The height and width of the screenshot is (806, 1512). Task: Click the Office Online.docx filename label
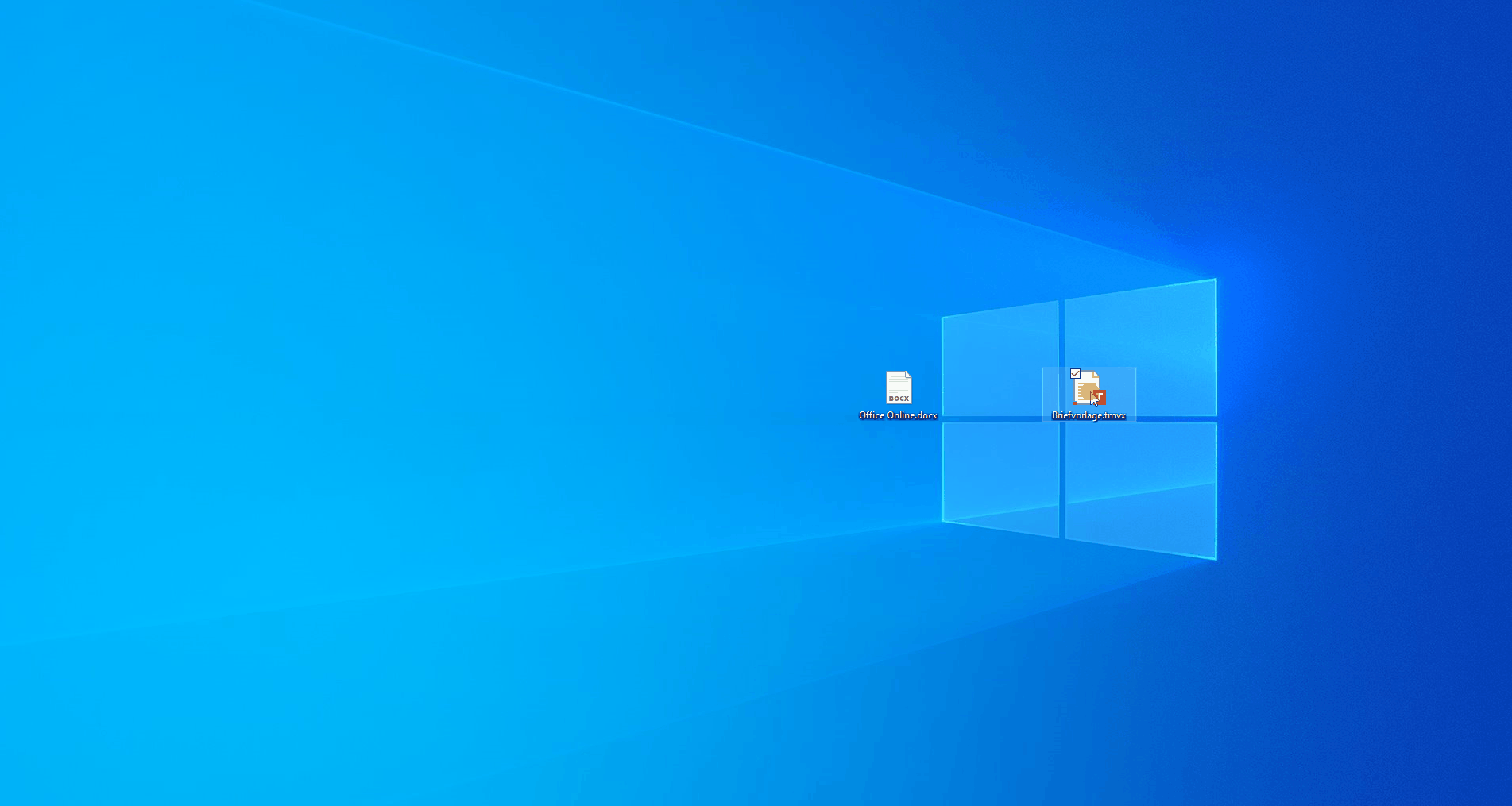pyautogui.click(x=898, y=415)
